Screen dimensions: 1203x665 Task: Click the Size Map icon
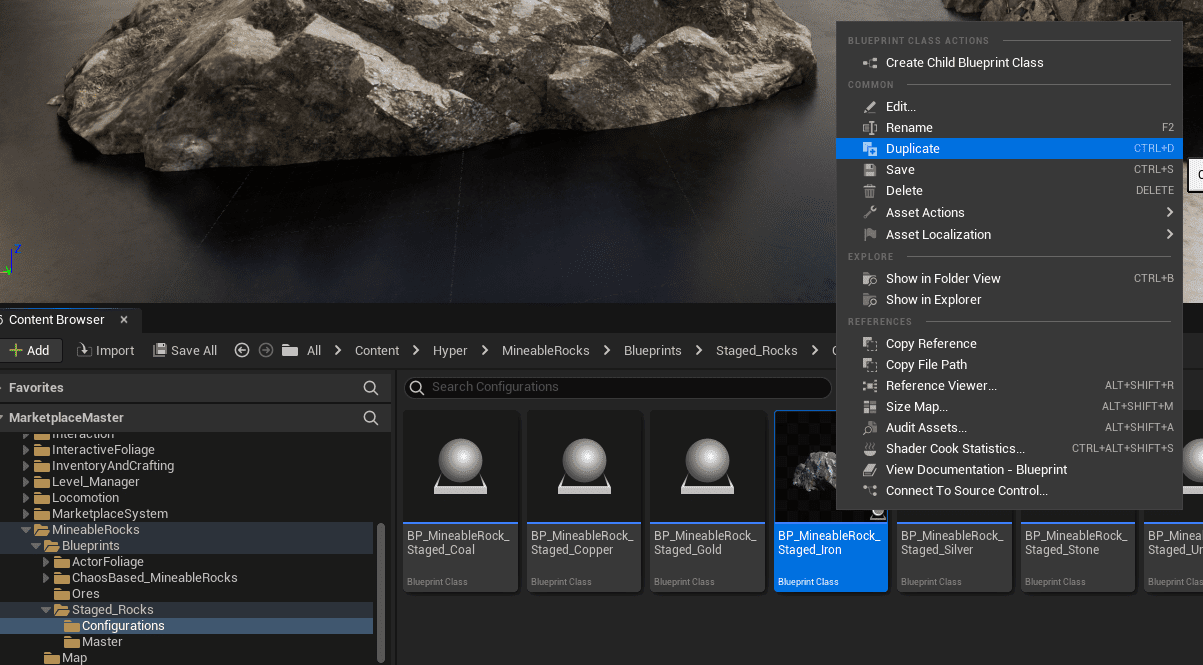click(x=869, y=407)
